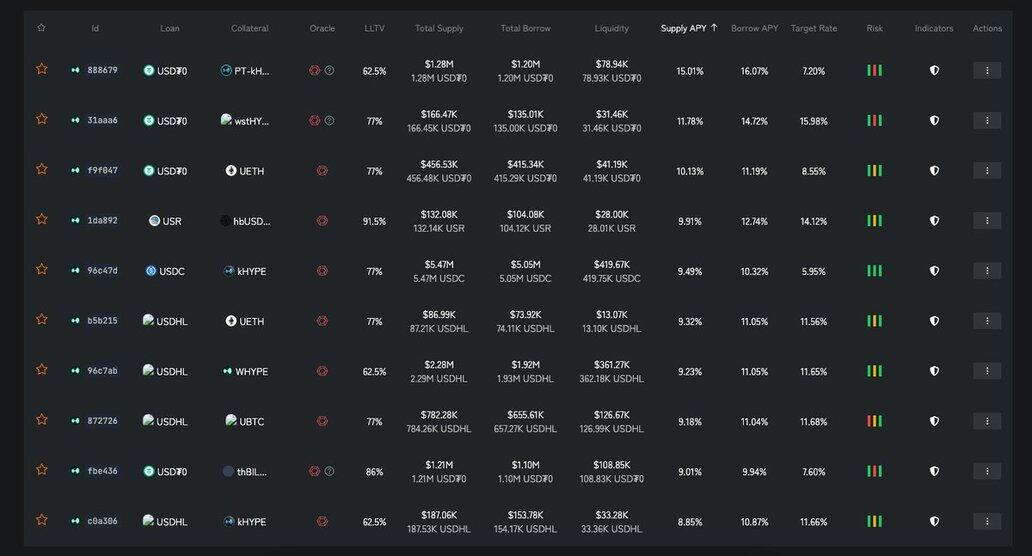Sort table by Supply APY column

click(688, 28)
